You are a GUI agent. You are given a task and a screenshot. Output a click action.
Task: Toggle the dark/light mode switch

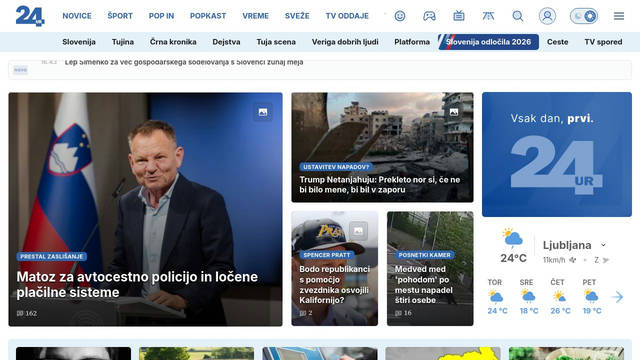tap(584, 16)
